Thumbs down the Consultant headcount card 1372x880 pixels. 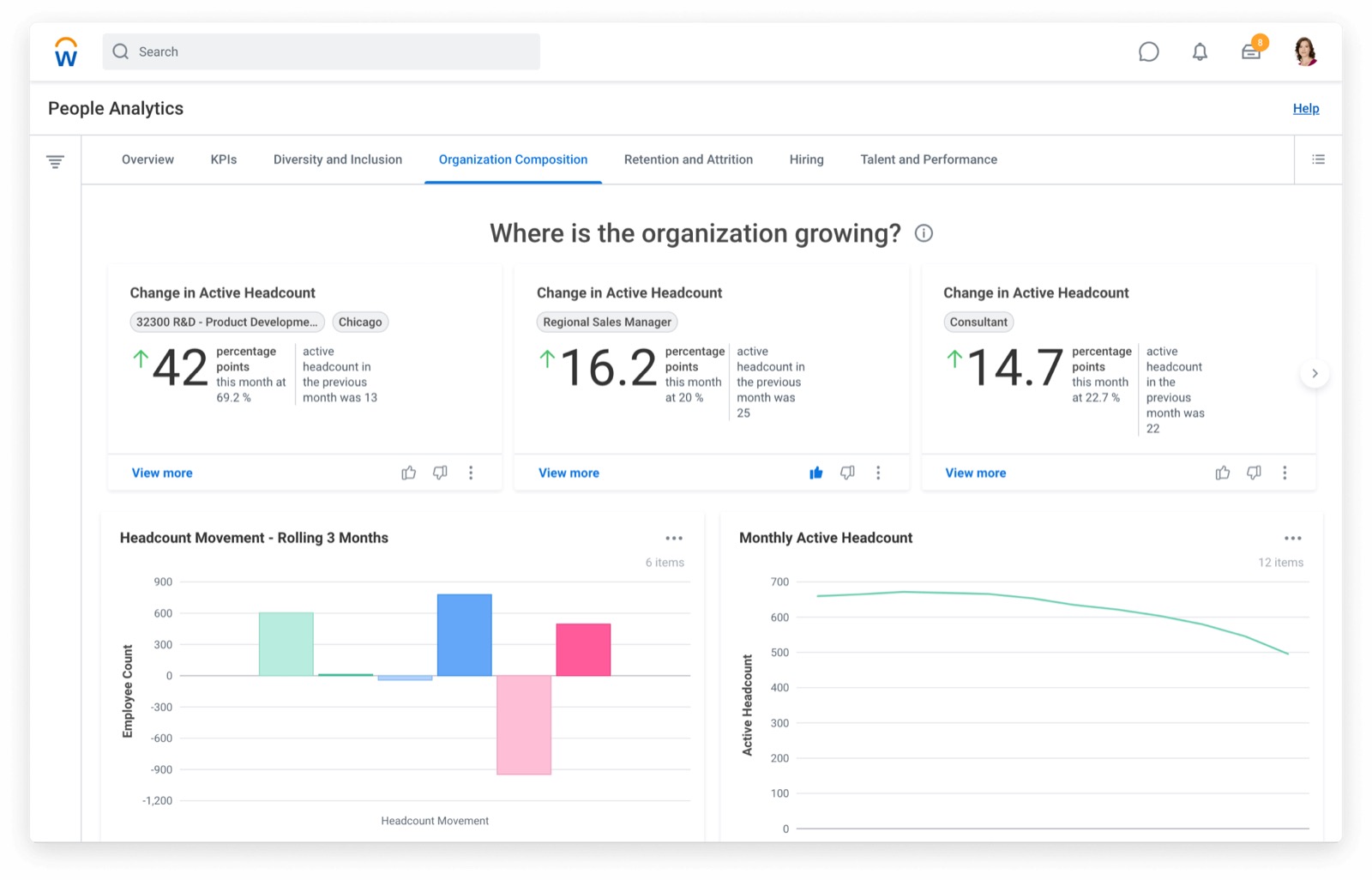tap(1254, 473)
